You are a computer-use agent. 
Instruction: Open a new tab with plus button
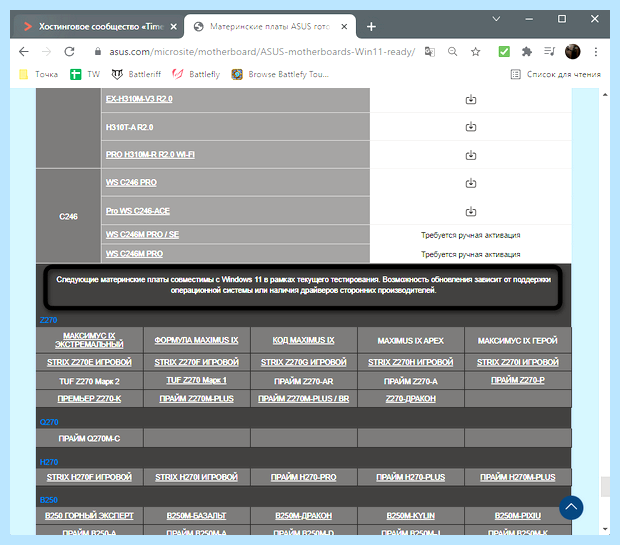[x=371, y=26]
